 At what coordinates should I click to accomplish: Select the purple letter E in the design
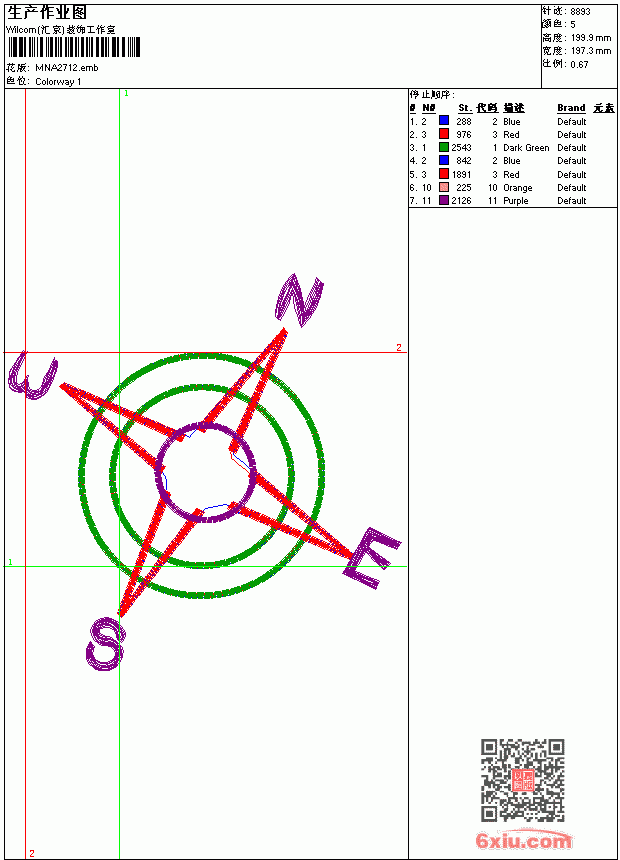372,558
